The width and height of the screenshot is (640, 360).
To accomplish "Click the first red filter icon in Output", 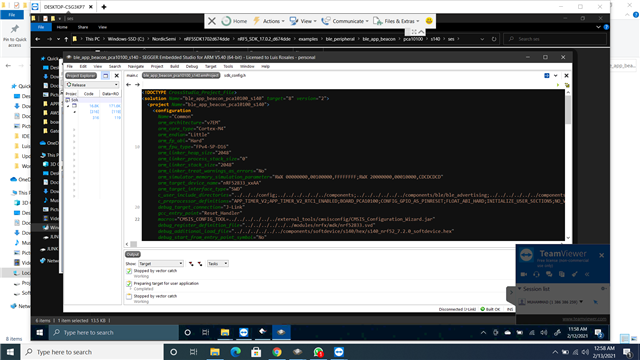I will [191, 264].
